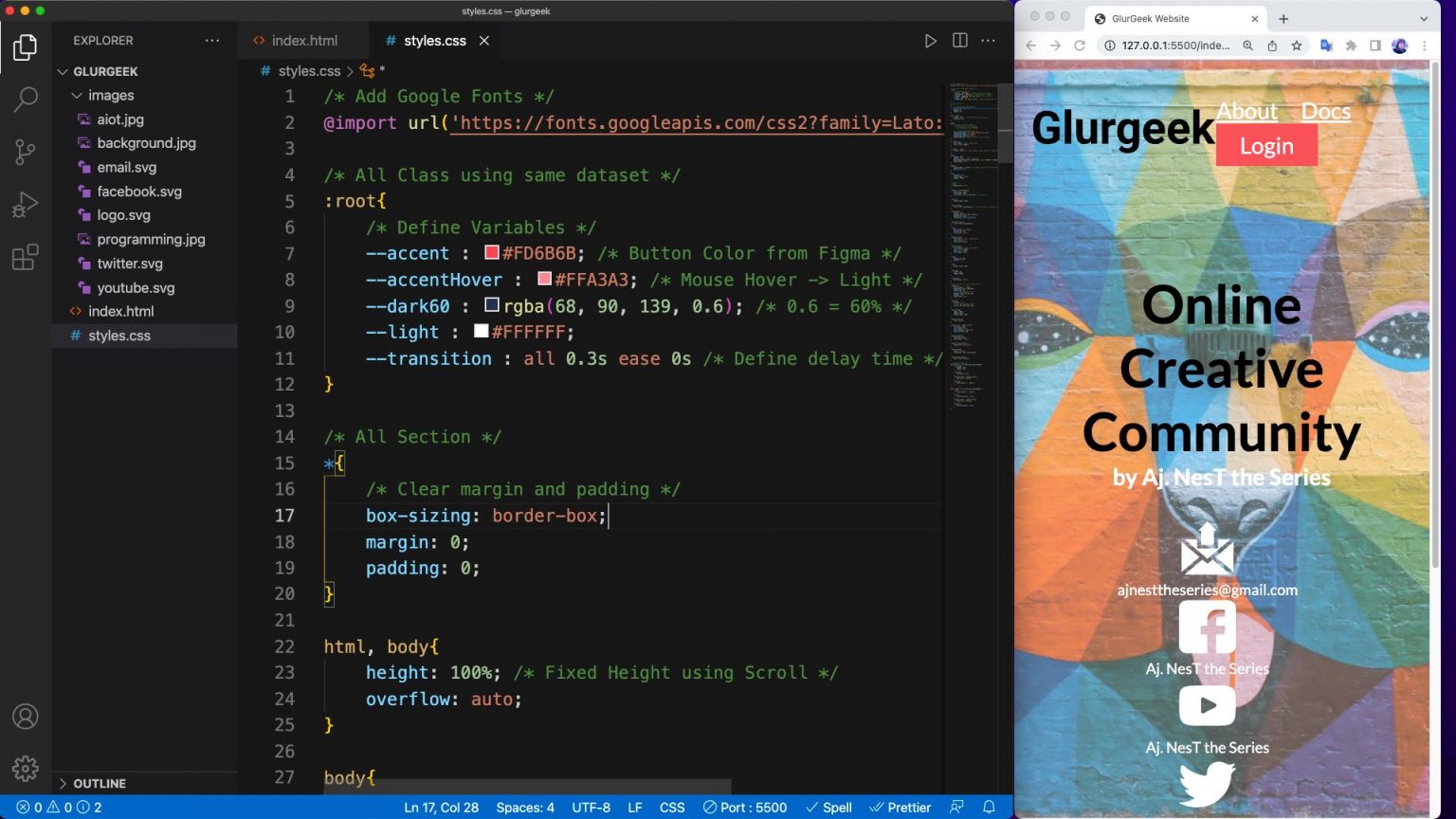Click the Login button on webpage

coord(1266,146)
